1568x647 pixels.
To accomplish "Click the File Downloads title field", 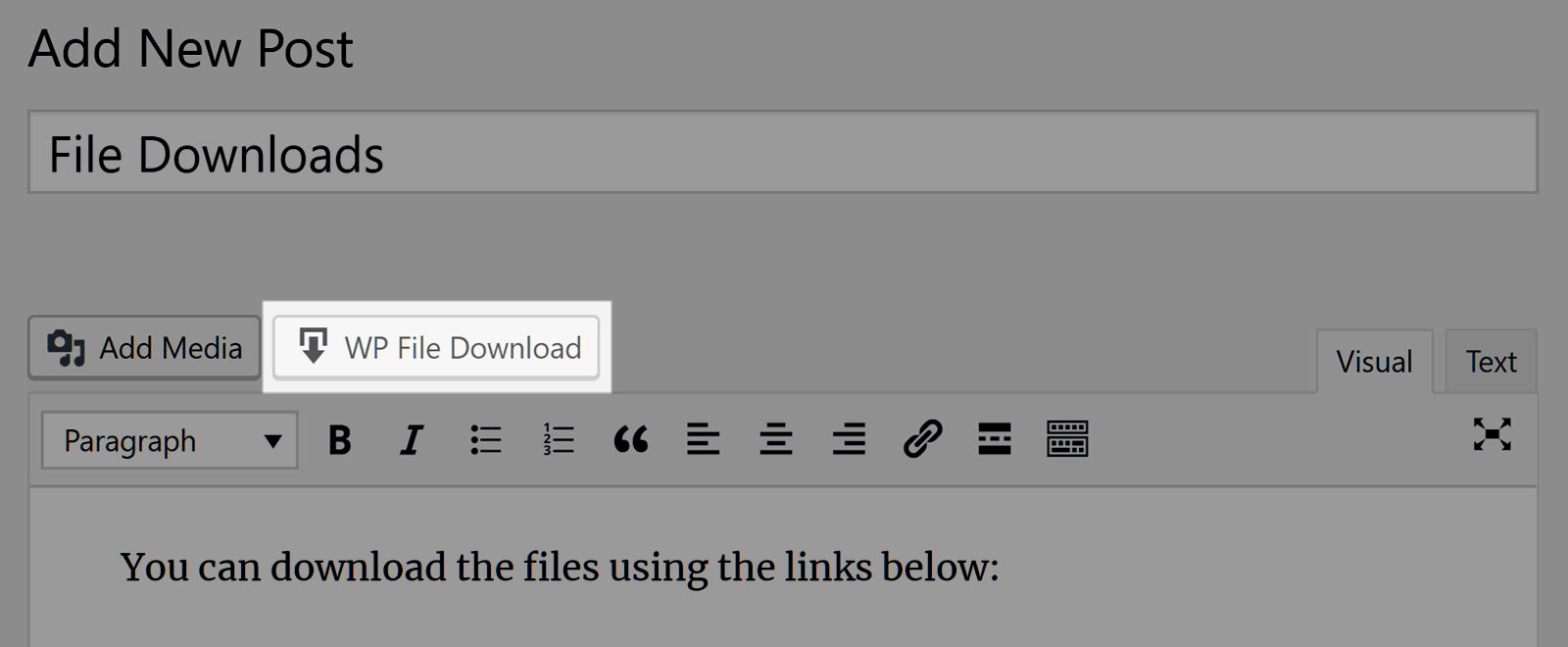I will (x=782, y=153).
